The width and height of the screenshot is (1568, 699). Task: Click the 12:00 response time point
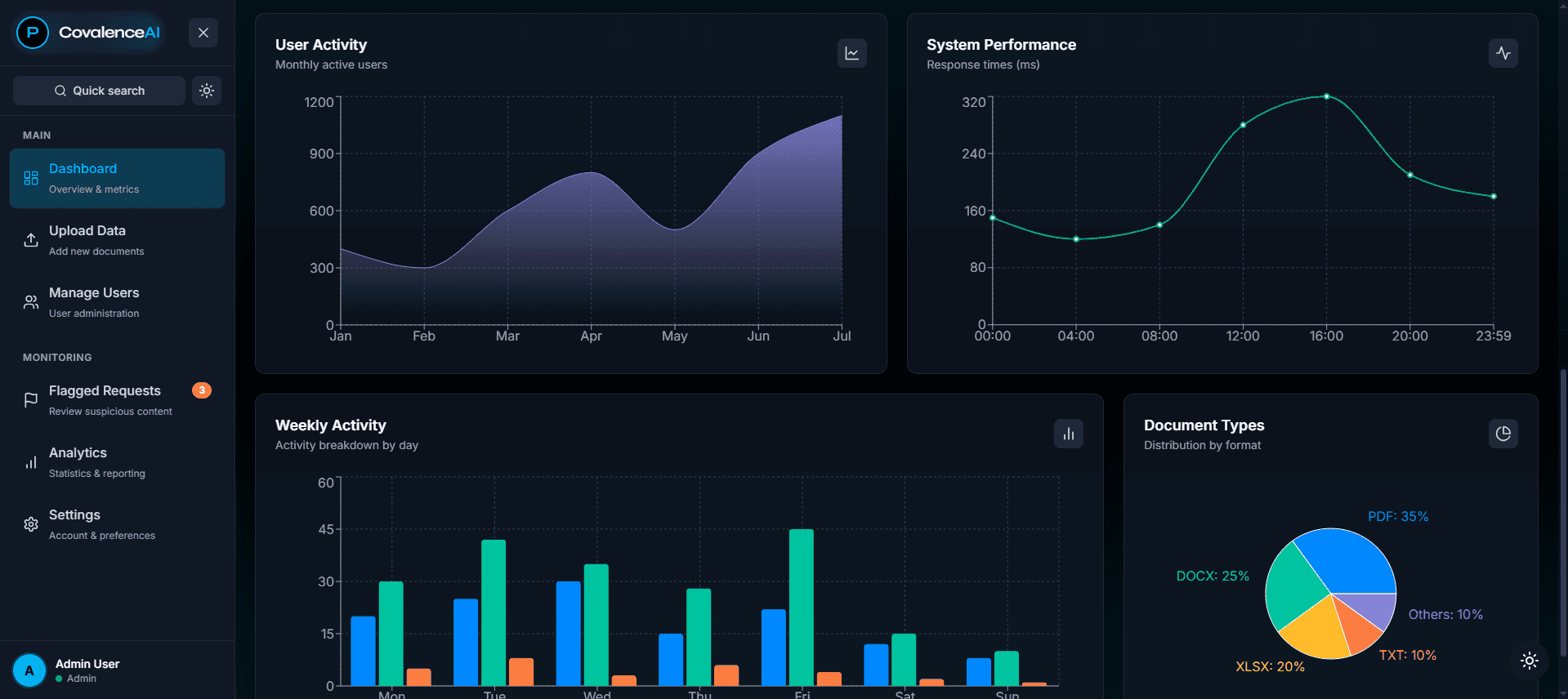(x=1243, y=125)
